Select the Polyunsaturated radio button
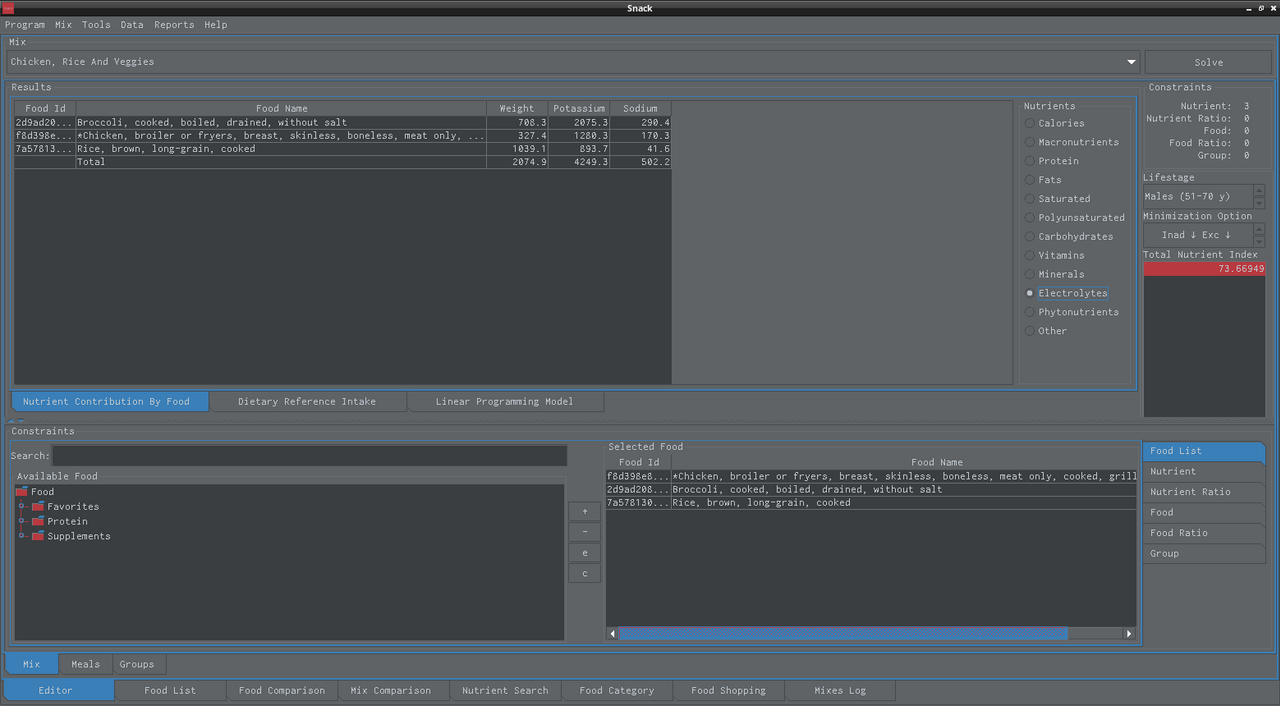Viewport: 1280px width, 706px height. coord(1030,218)
